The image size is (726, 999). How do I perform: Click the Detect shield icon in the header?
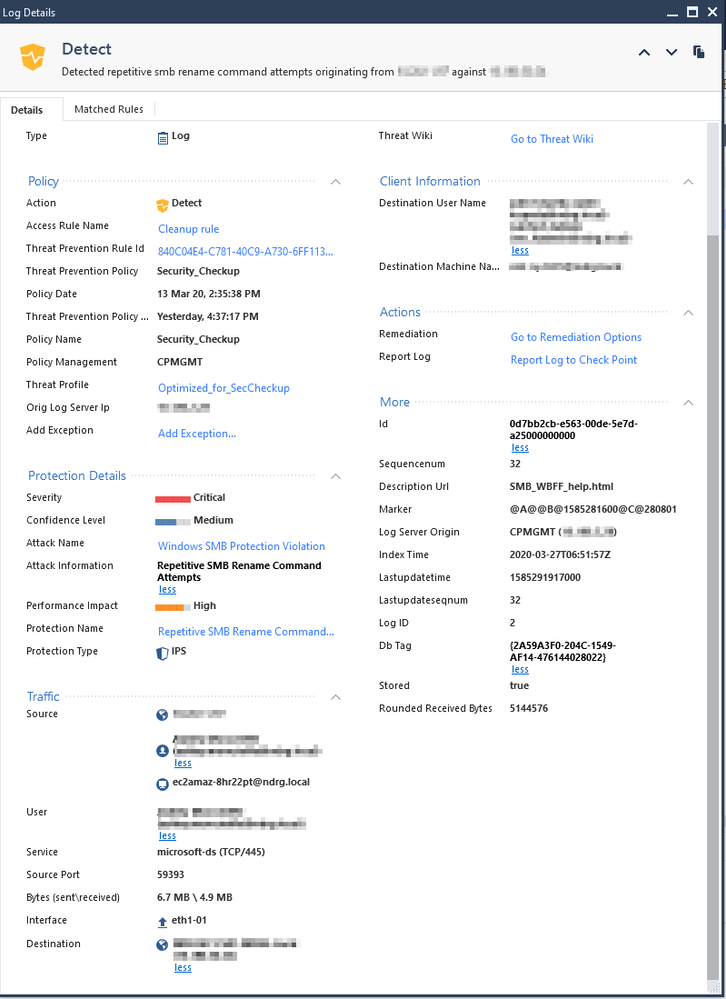coord(32,57)
